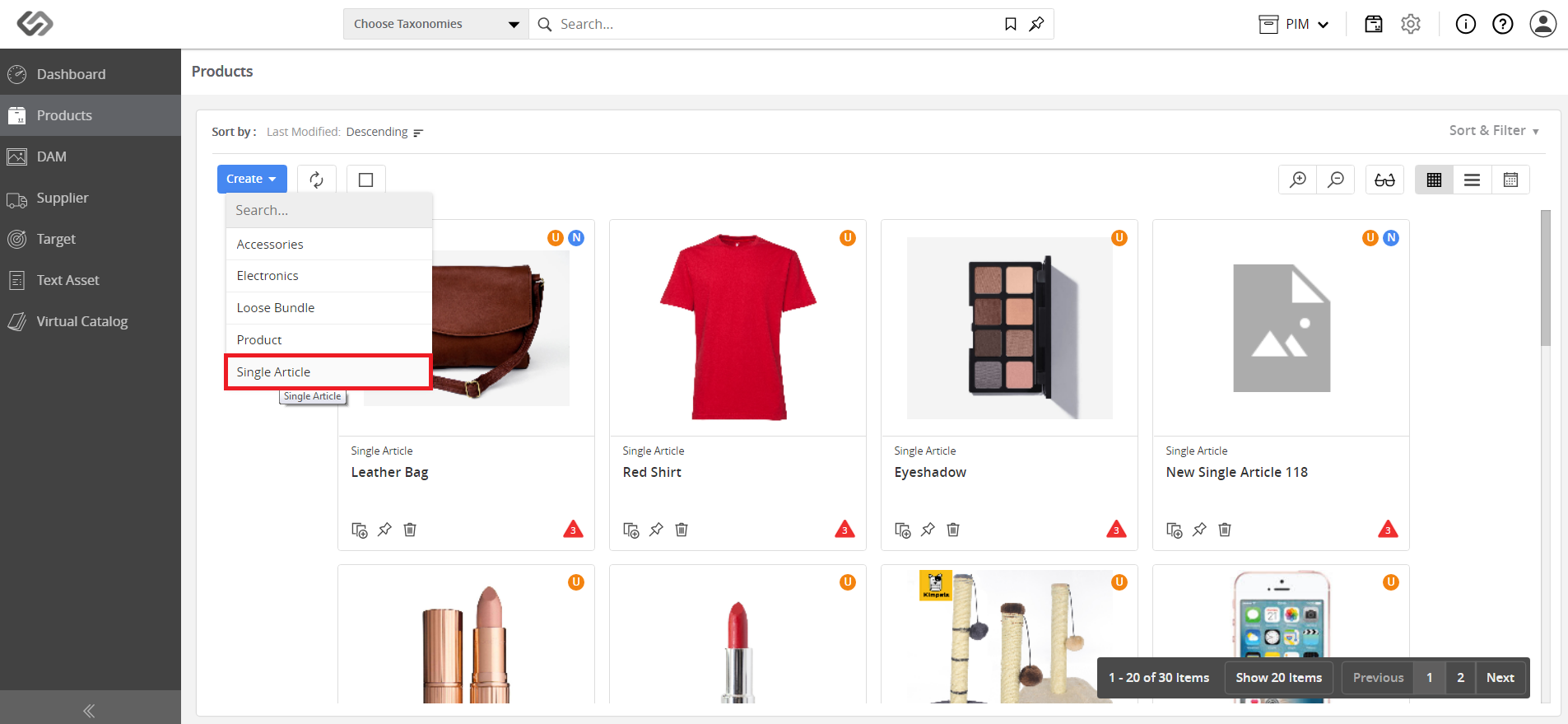This screenshot has height=724, width=1568.
Task: Click the Create menu search field
Action: [x=328, y=210]
